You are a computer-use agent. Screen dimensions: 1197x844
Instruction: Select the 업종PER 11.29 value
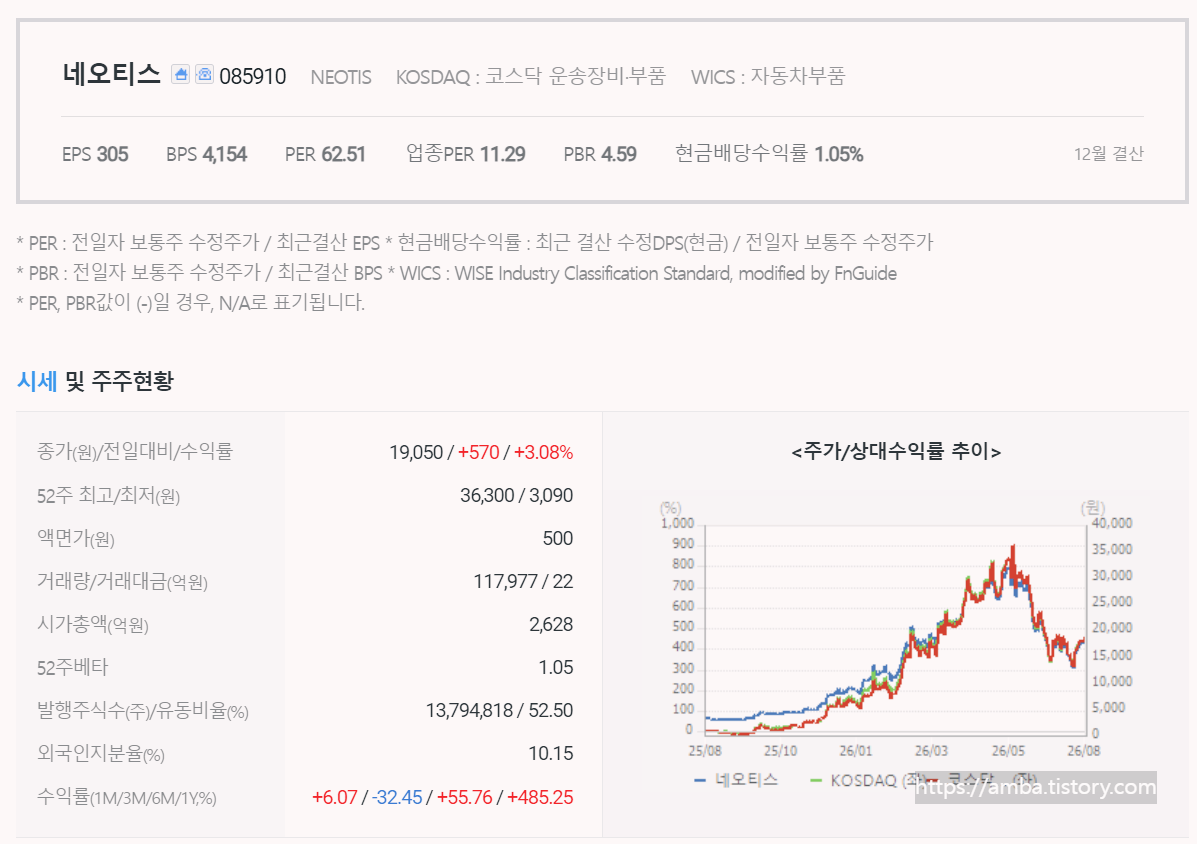pyautogui.click(x=466, y=154)
